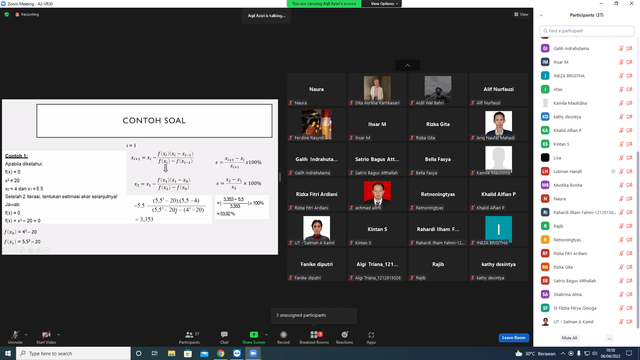Image resolution: width=640 pixels, height=360 pixels.
Task: Click the green Share Screen button
Action: pyautogui.click(x=253, y=337)
